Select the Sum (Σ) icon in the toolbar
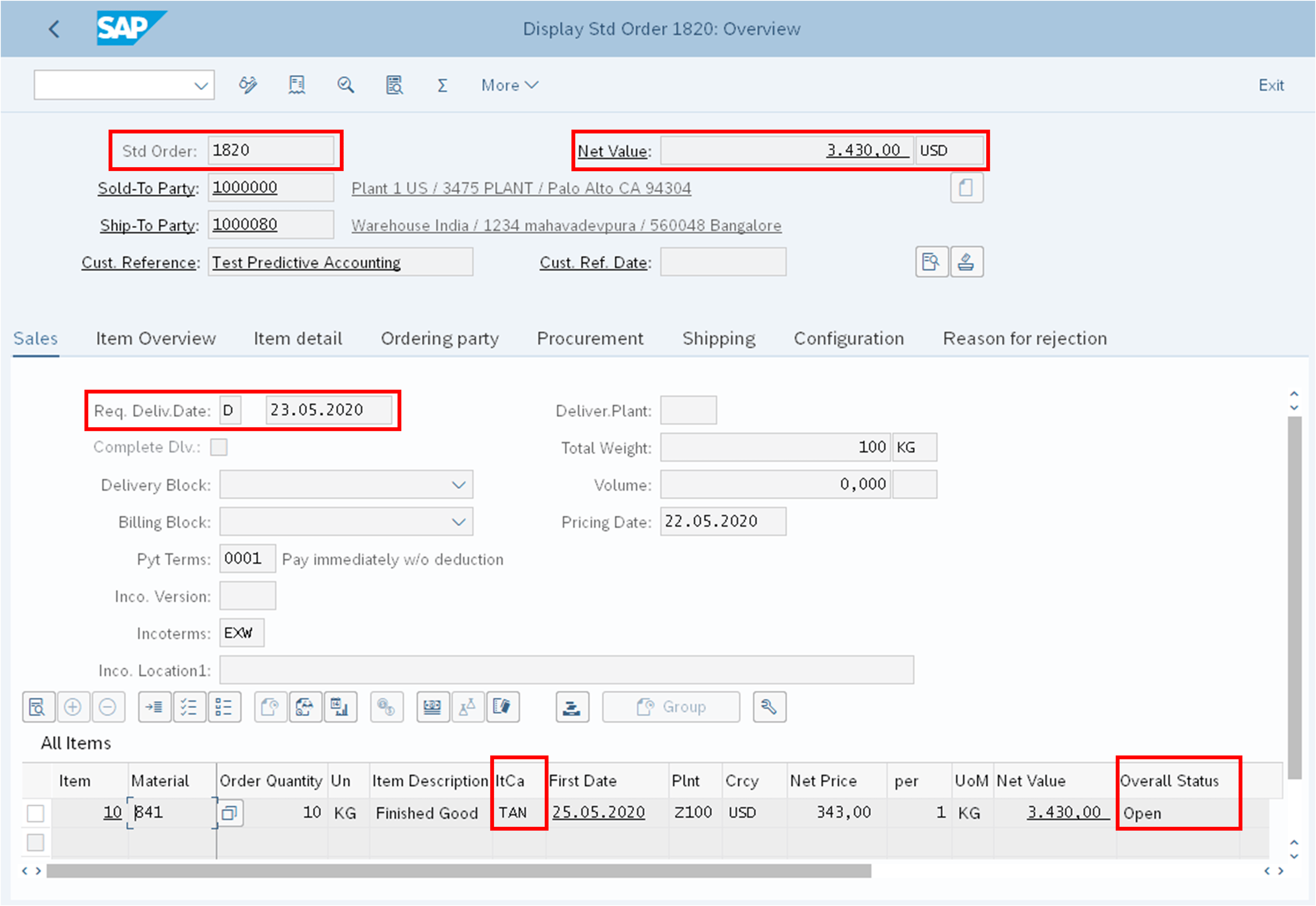1316x906 pixels. click(442, 84)
